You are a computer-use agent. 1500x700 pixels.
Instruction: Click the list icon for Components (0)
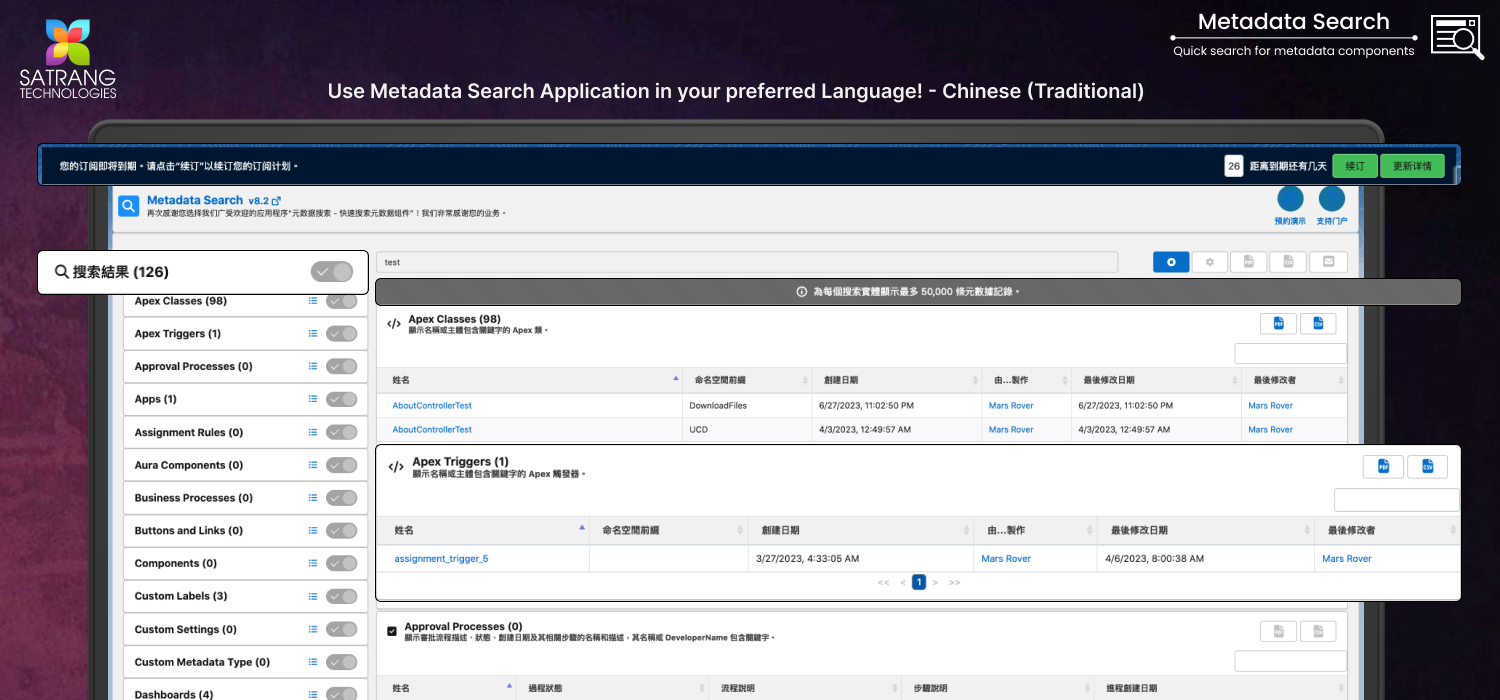313,563
